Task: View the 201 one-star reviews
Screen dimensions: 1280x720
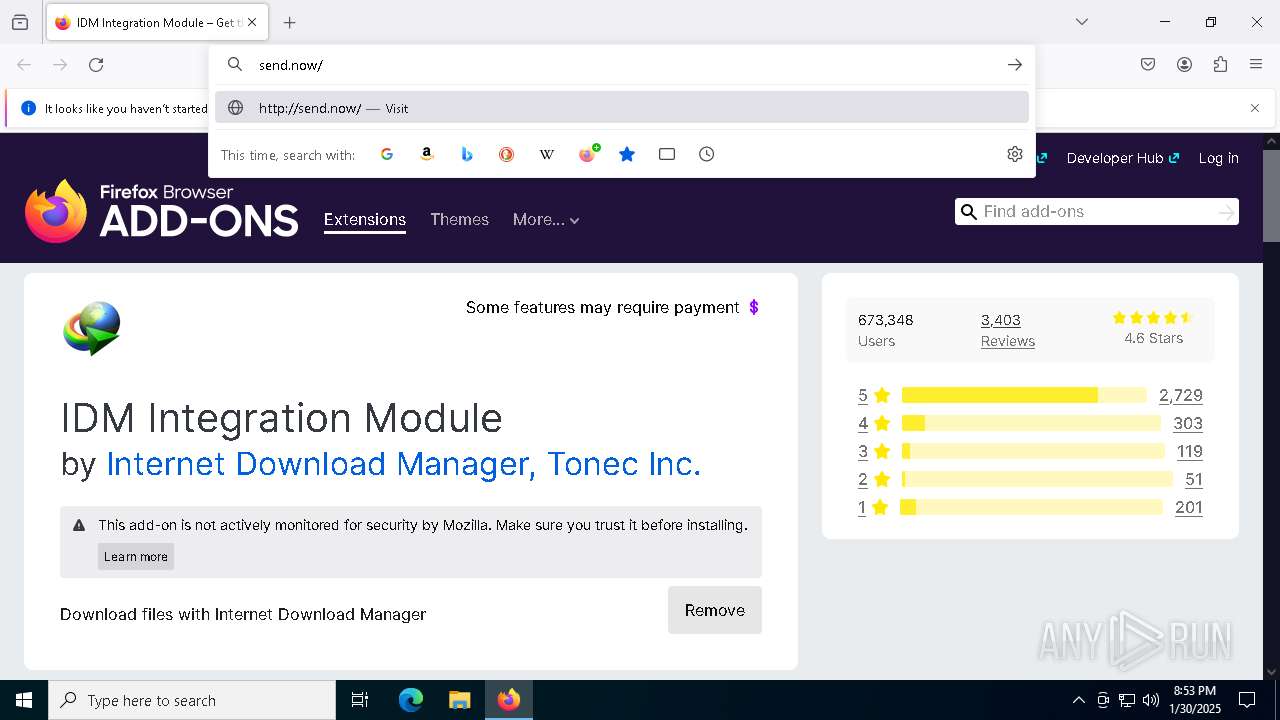Action: pyautogui.click(x=1189, y=507)
